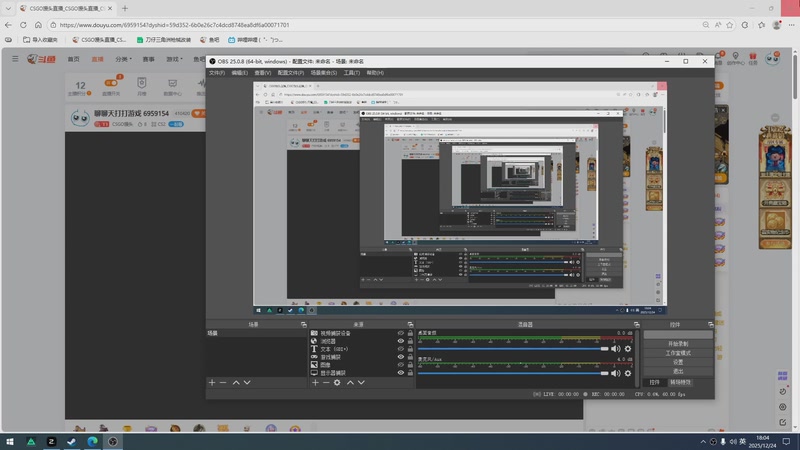800x450 pixels.
Task: Pop out the 来源 dock panel icon
Action: click(410, 324)
